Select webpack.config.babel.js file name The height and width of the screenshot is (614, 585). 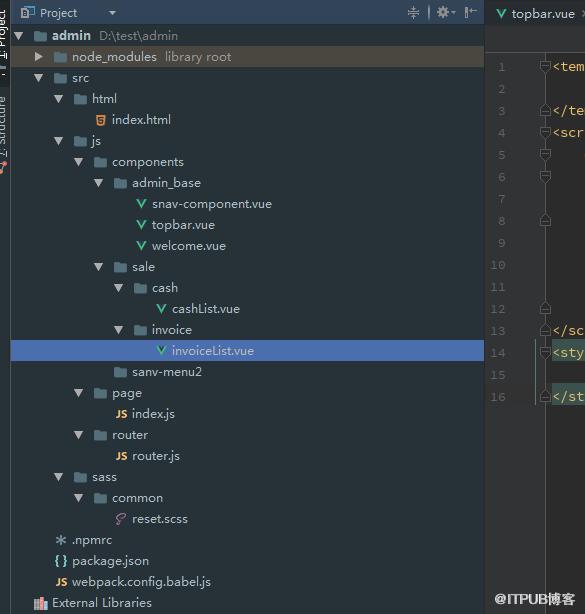pyautogui.click(x=141, y=582)
